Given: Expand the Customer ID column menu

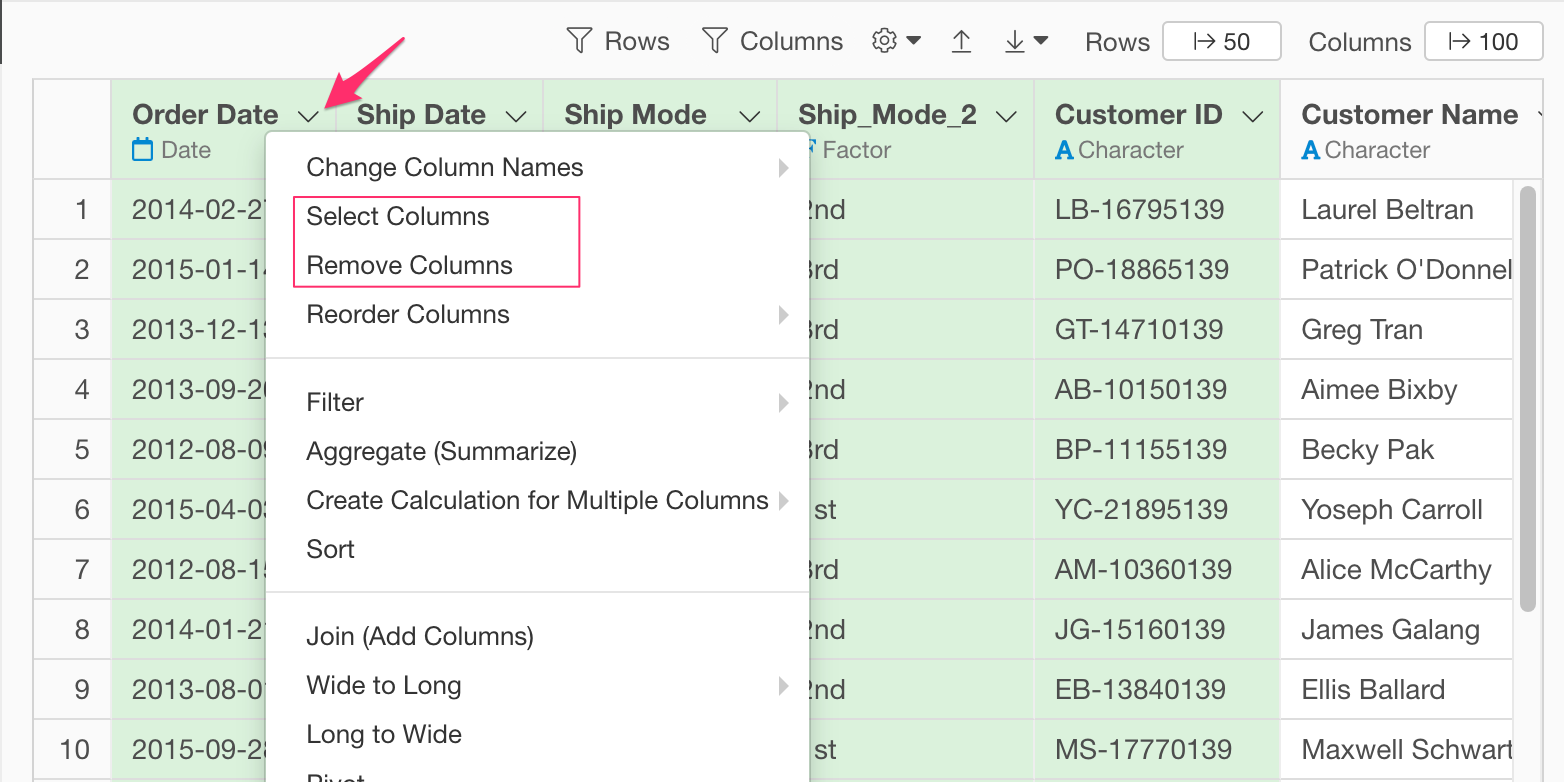Looking at the screenshot, I should pos(1252,116).
